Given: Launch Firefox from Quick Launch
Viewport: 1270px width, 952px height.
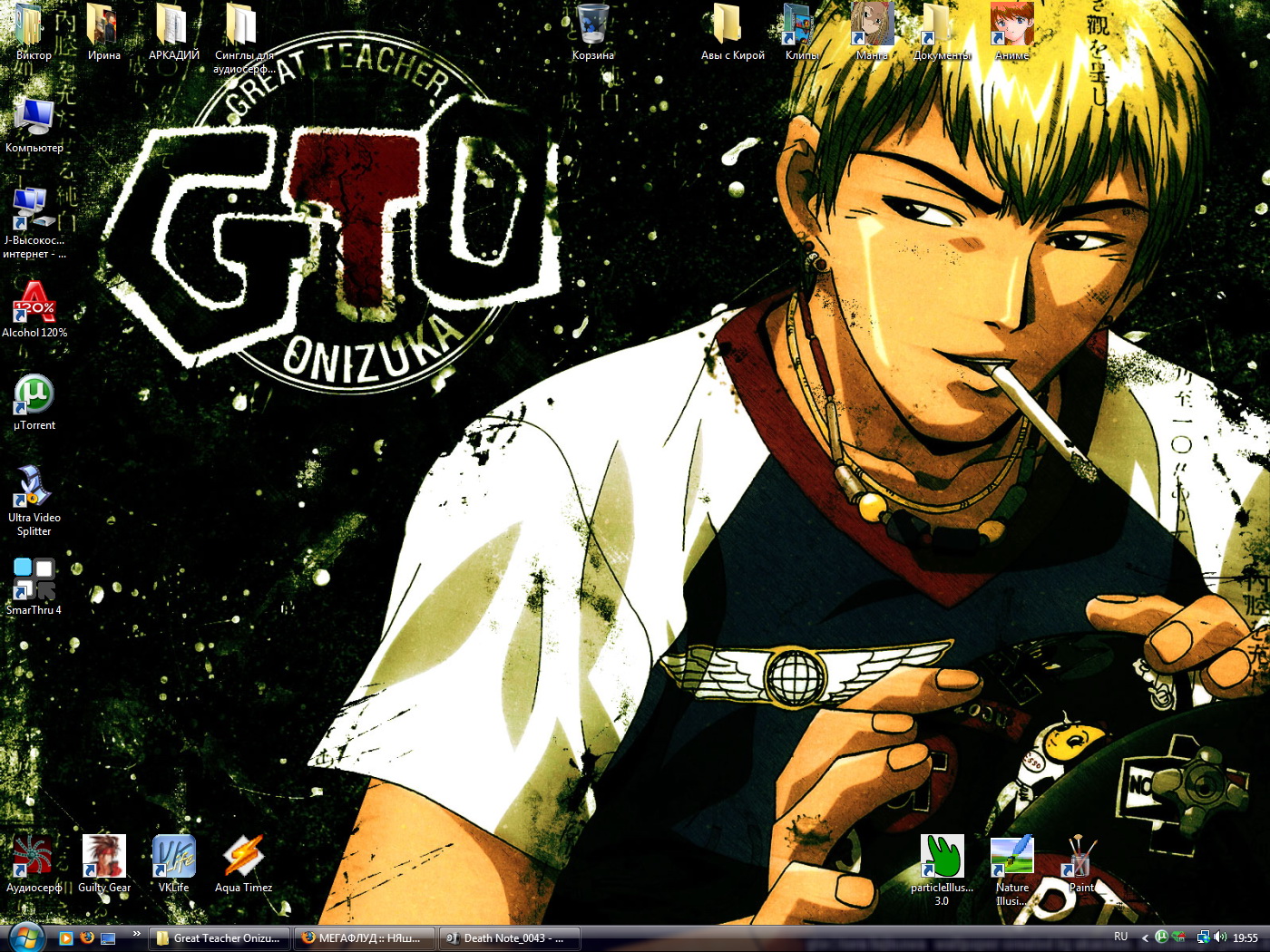Looking at the screenshot, I should pos(87,938).
